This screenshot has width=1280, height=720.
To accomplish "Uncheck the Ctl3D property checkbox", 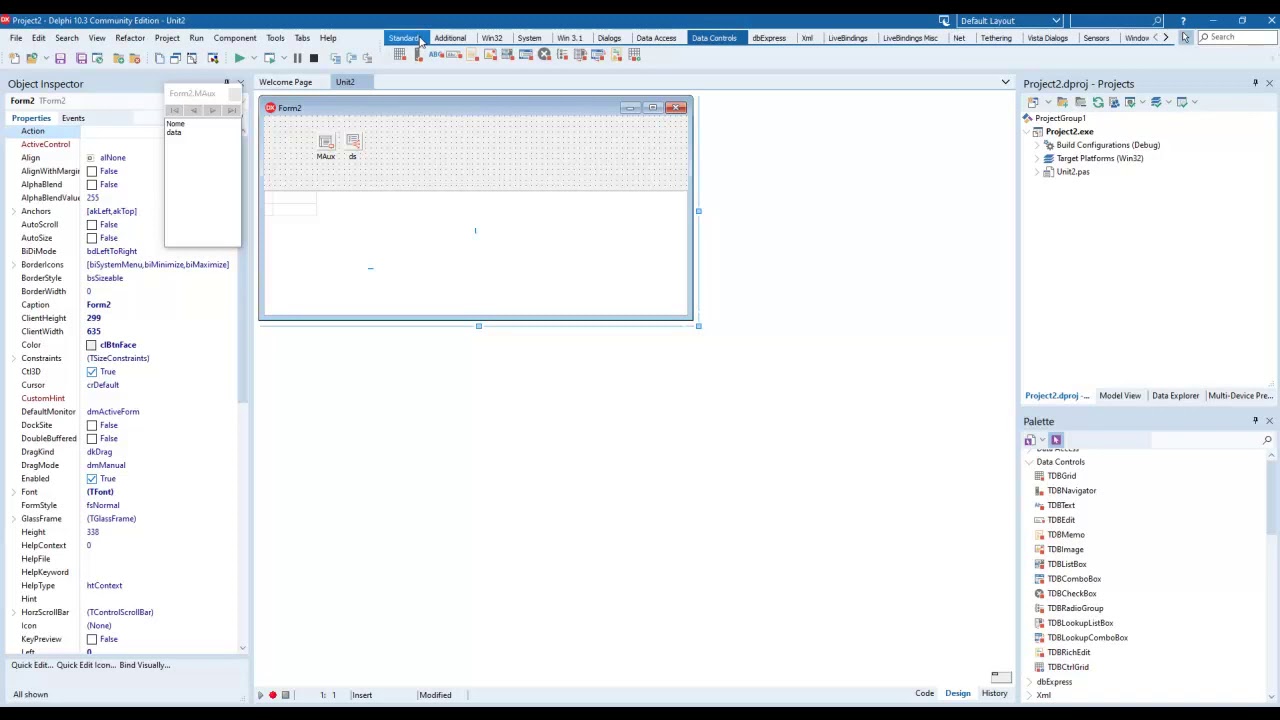I will [92, 372].
